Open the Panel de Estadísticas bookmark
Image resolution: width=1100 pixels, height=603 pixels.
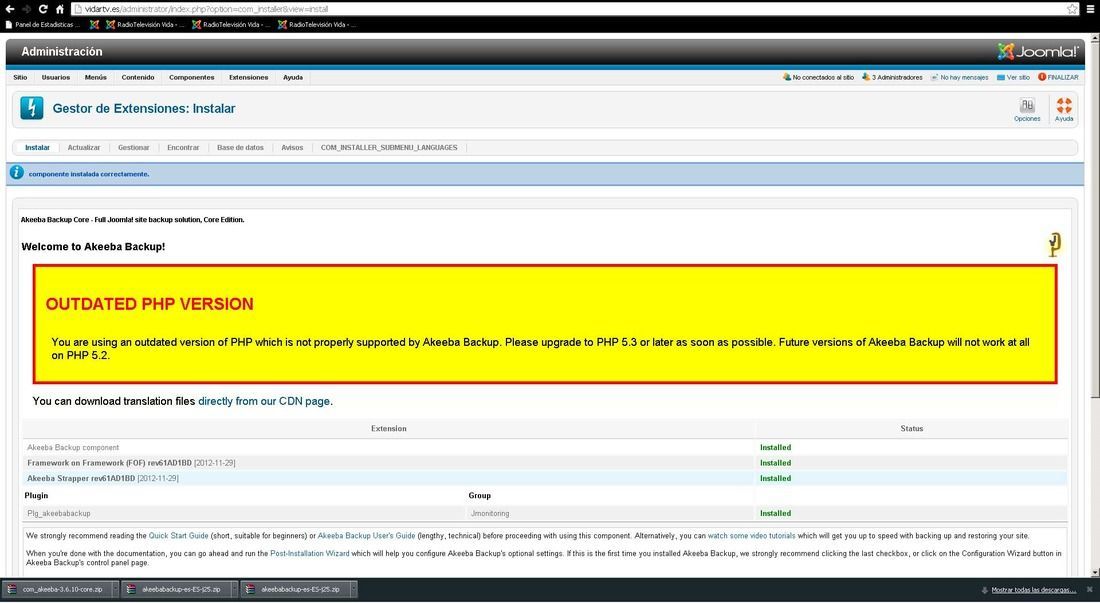[43, 25]
